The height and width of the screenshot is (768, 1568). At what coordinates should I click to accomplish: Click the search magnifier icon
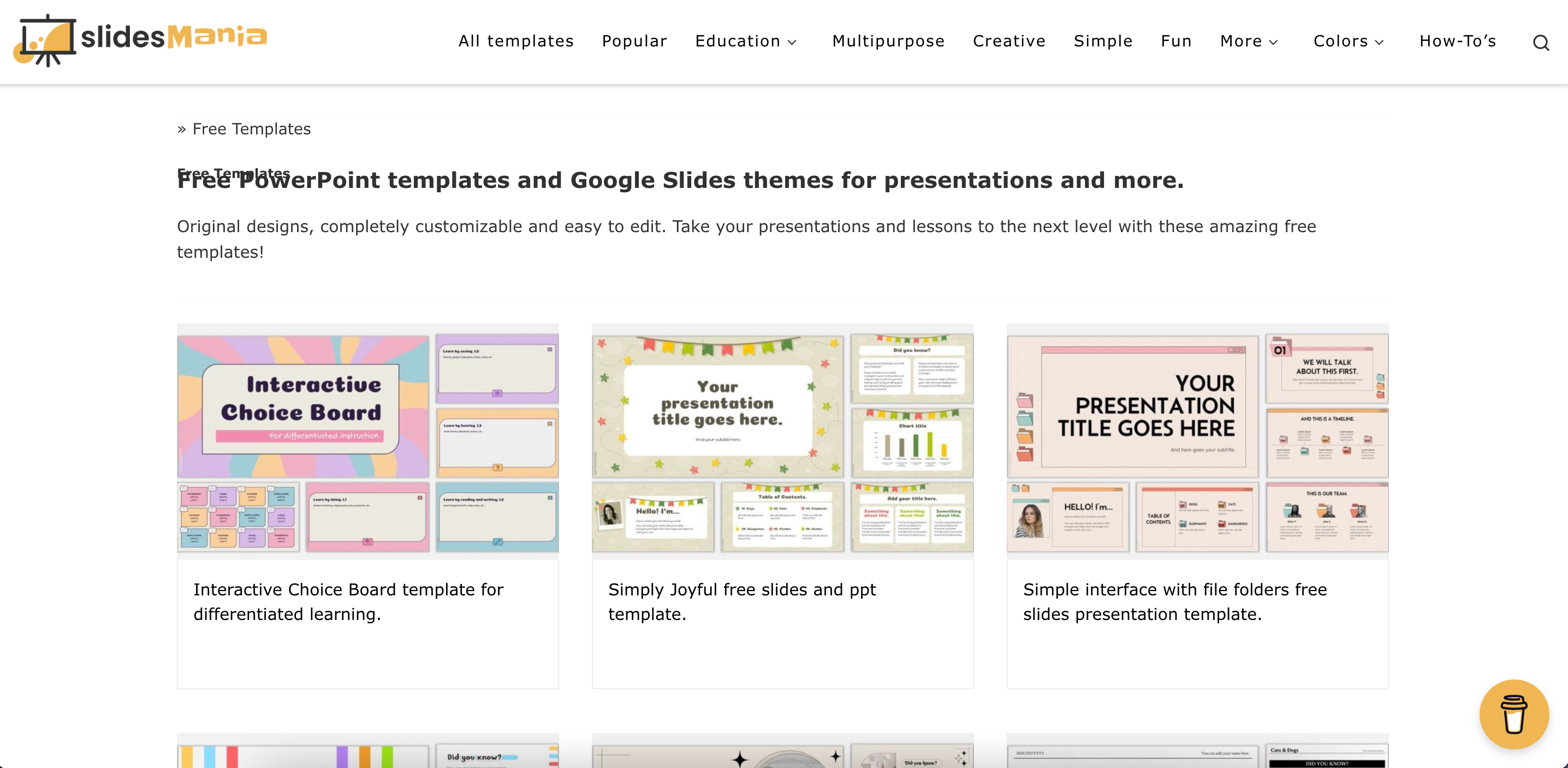(x=1541, y=42)
